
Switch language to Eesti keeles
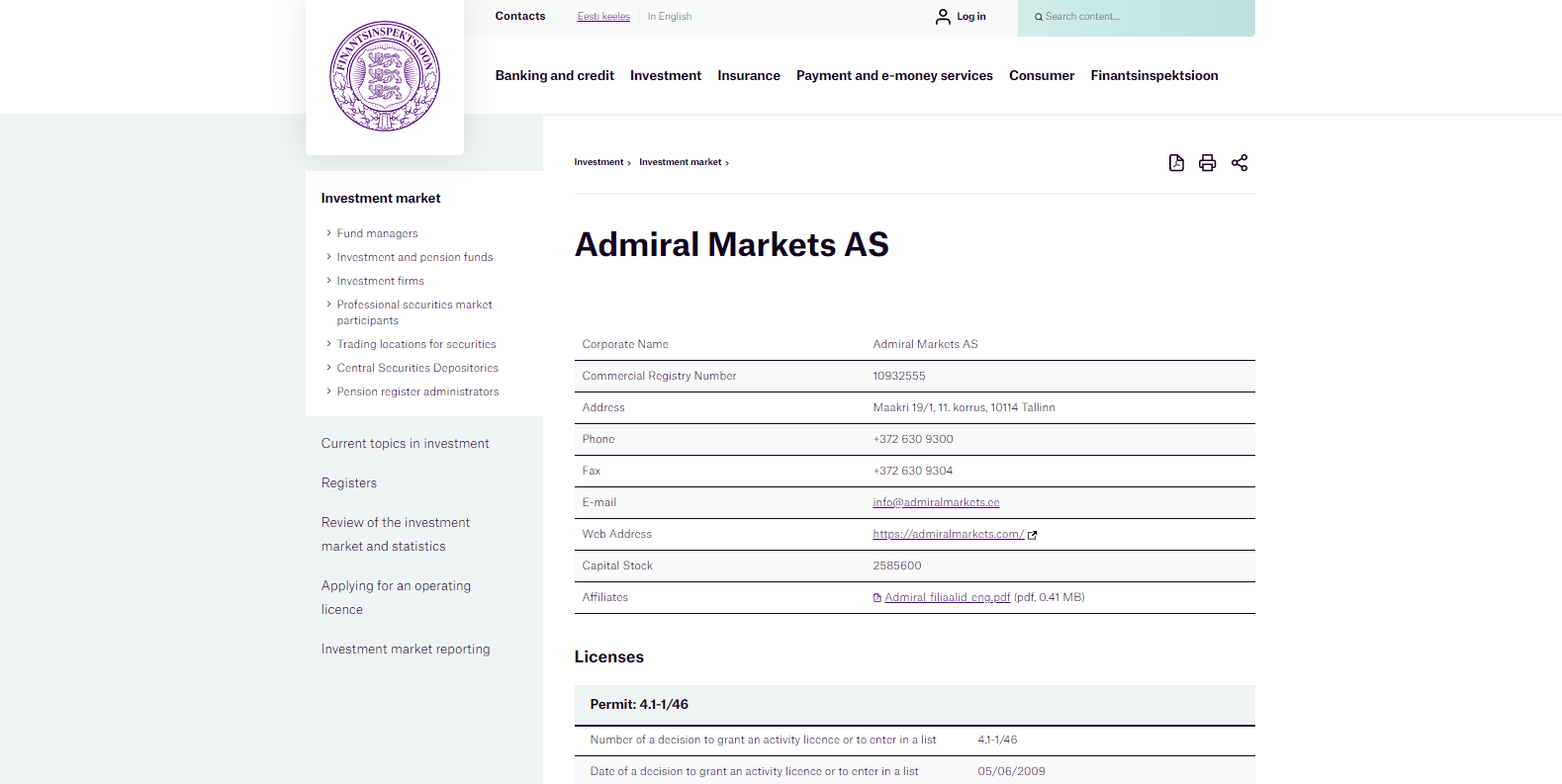(x=603, y=17)
